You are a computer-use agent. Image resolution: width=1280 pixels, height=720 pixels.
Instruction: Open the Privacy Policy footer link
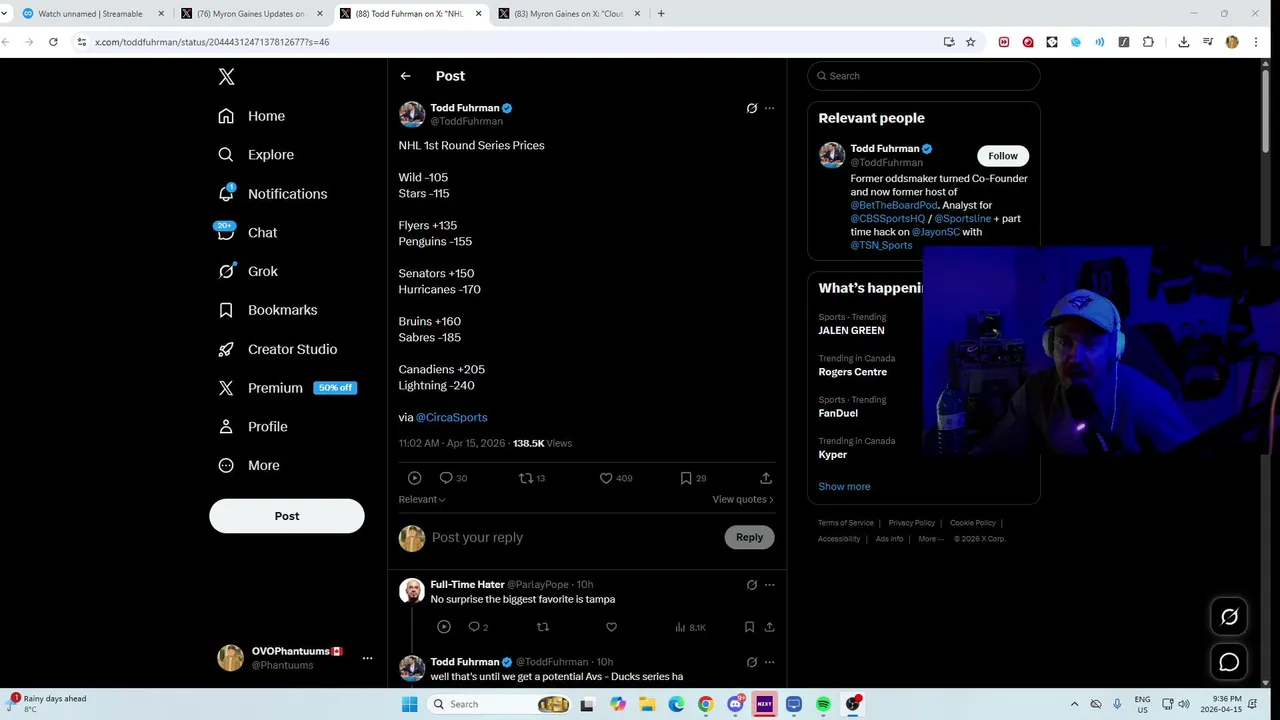[x=911, y=523]
